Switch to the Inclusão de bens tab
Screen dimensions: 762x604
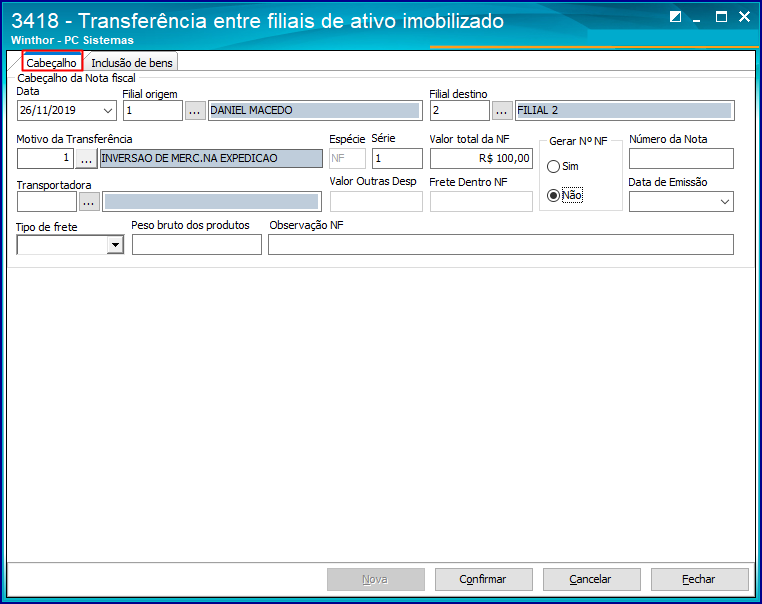[x=132, y=63]
